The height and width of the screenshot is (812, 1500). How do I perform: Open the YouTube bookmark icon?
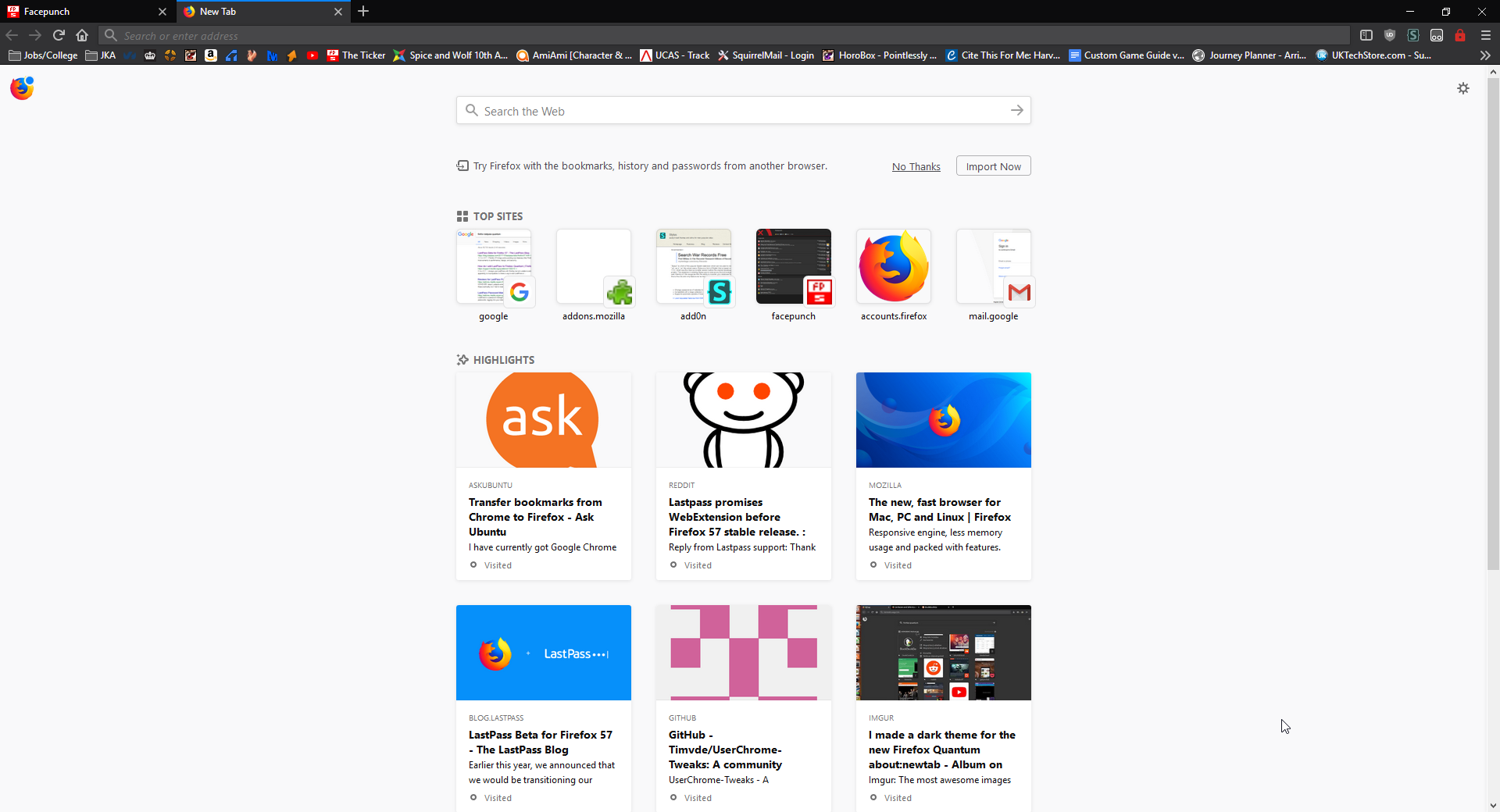pyautogui.click(x=312, y=55)
